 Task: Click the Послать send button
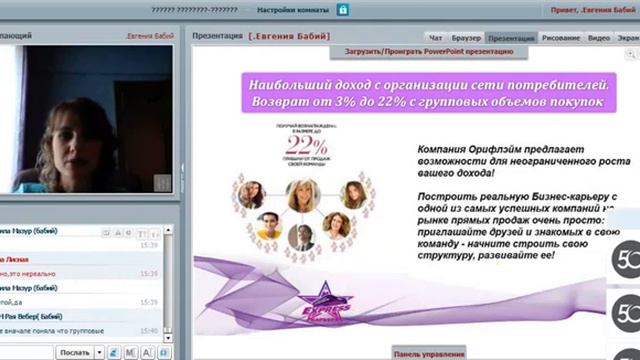pos(75,352)
